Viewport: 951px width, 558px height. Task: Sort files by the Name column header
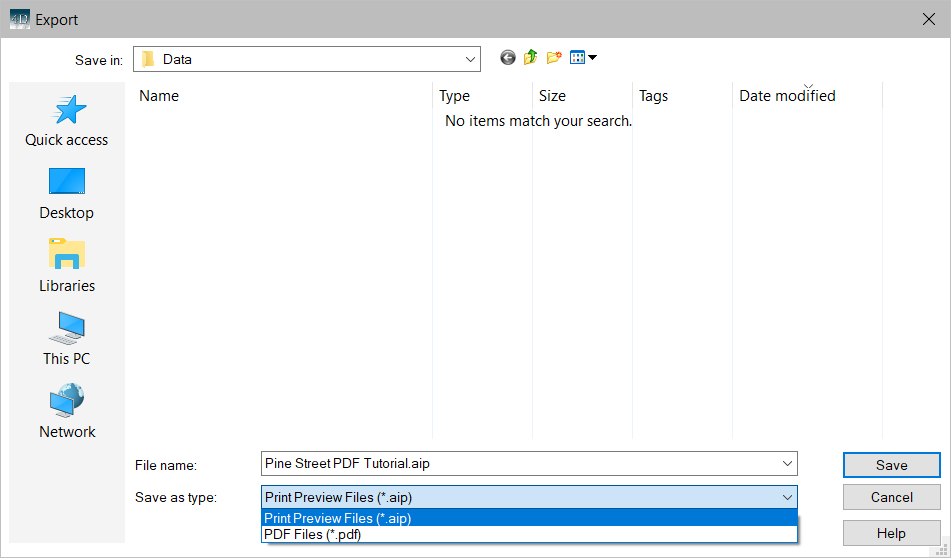coord(285,96)
